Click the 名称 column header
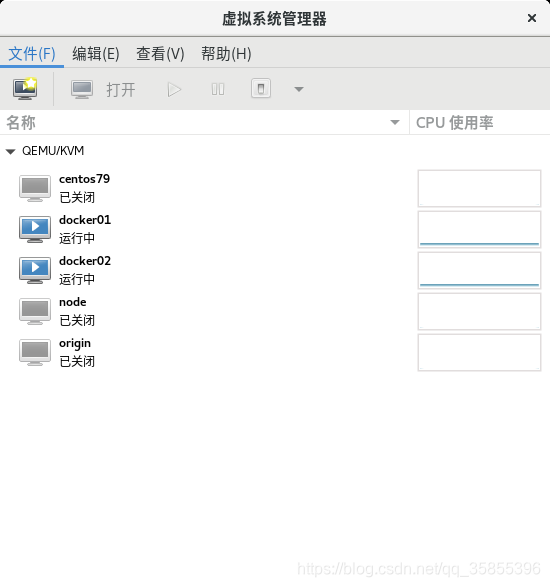 point(204,122)
